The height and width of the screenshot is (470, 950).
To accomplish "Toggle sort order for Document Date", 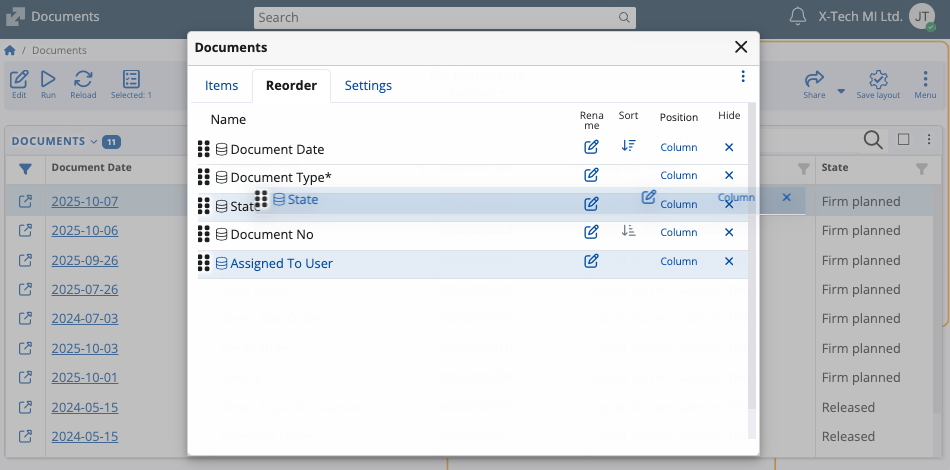I will click(628, 146).
